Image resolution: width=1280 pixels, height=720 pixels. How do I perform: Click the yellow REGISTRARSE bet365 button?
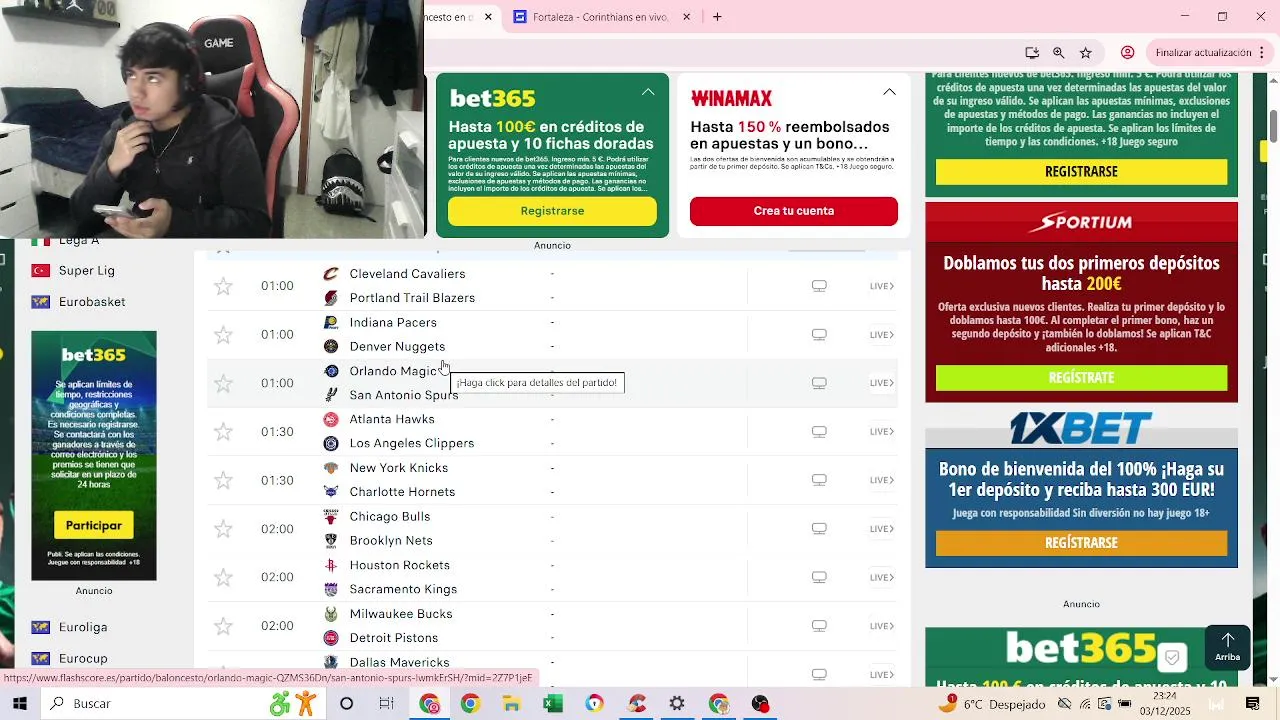point(1081,172)
